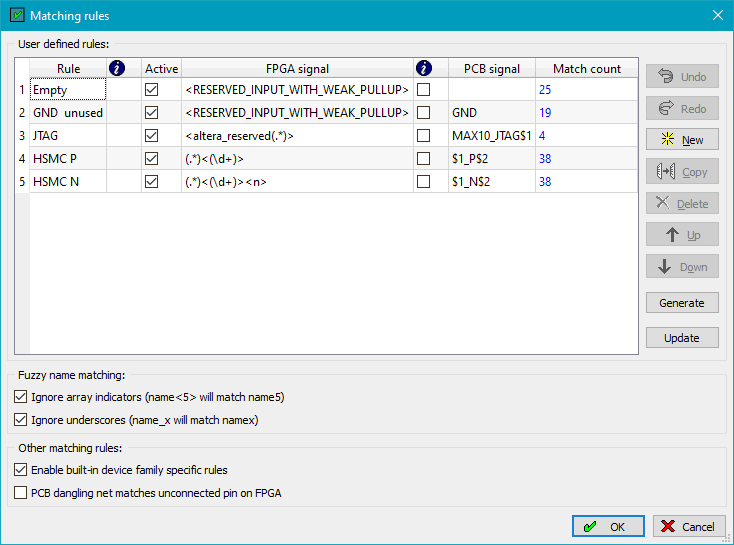This screenshot has height=545, width=734.
Task: Click the GND PCB signal cell
Action: click(x=491, y=113)
